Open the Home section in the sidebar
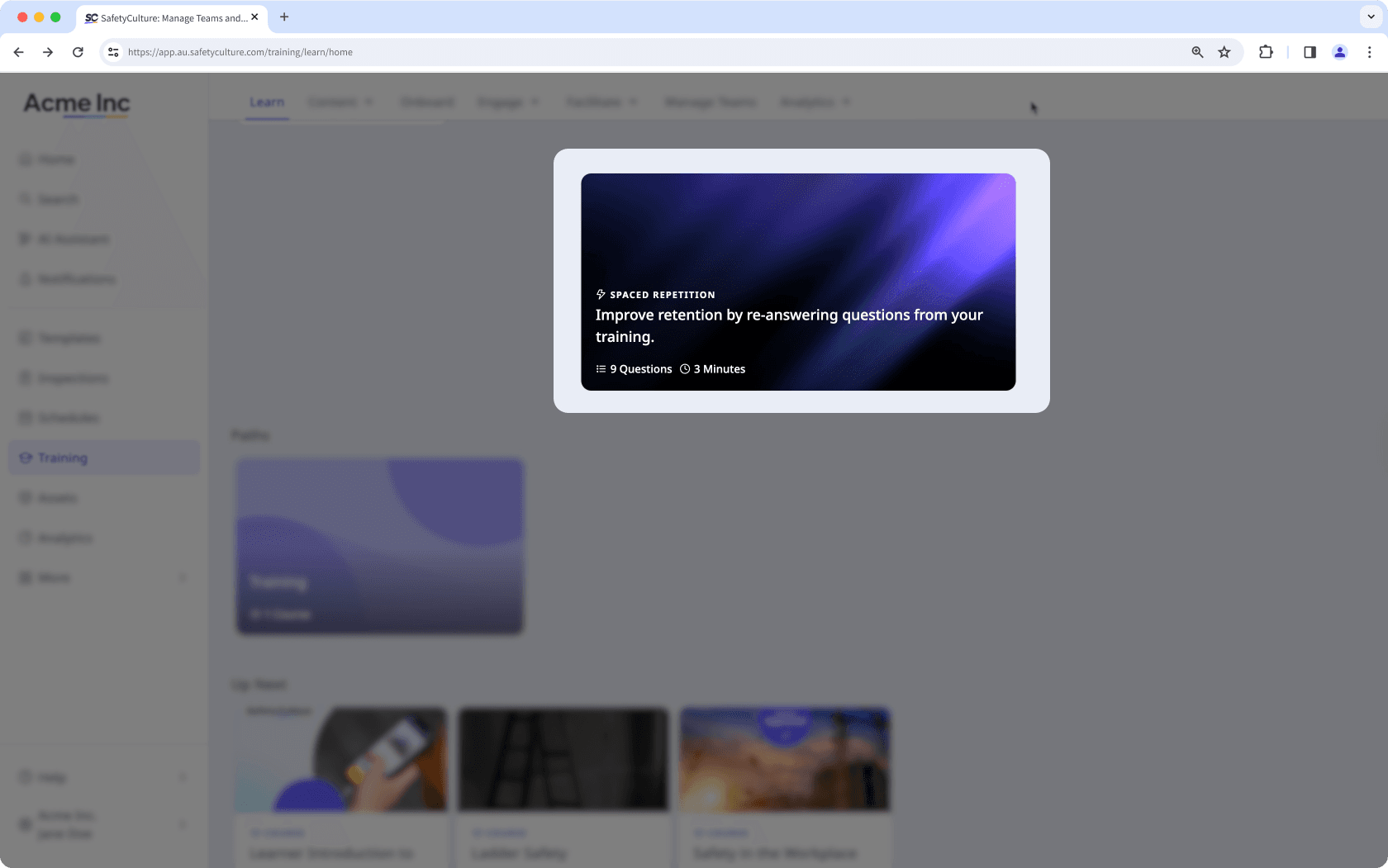The image size is (1388, 868). (55, 159)
